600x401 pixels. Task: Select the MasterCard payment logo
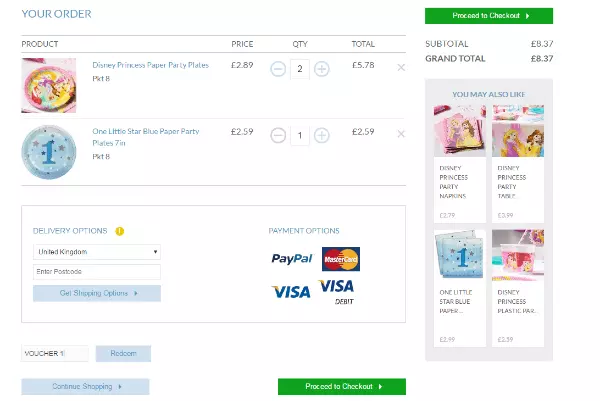pyautogui.click(x=341, y=259)
